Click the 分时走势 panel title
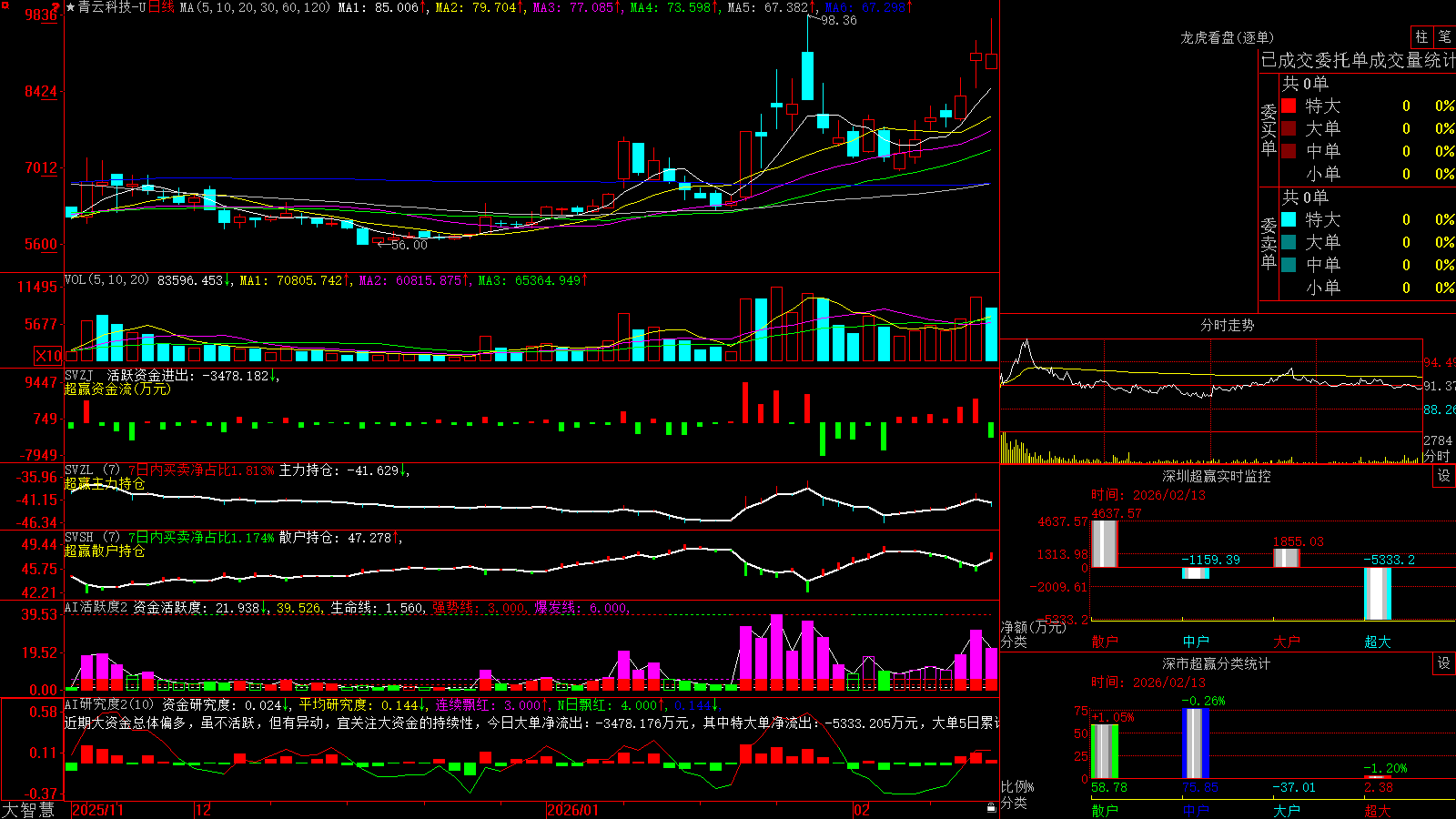 coord(1228,325)
